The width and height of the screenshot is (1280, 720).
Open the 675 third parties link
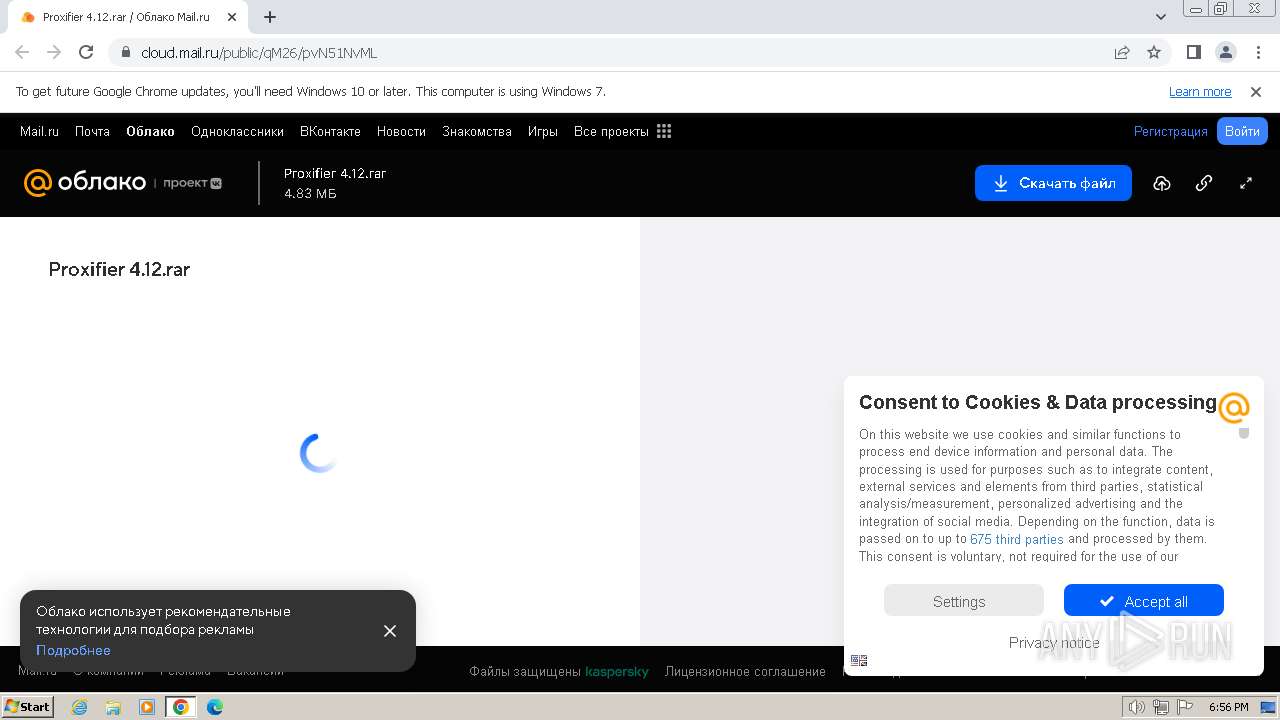[x=1017, y=539]
